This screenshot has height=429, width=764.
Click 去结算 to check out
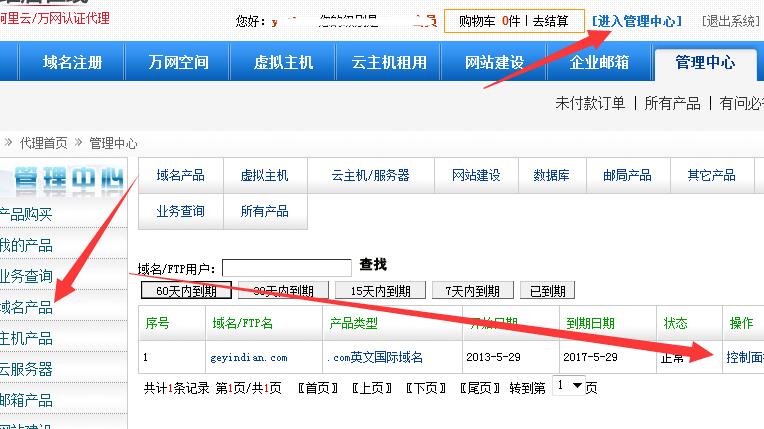[552, 21]
